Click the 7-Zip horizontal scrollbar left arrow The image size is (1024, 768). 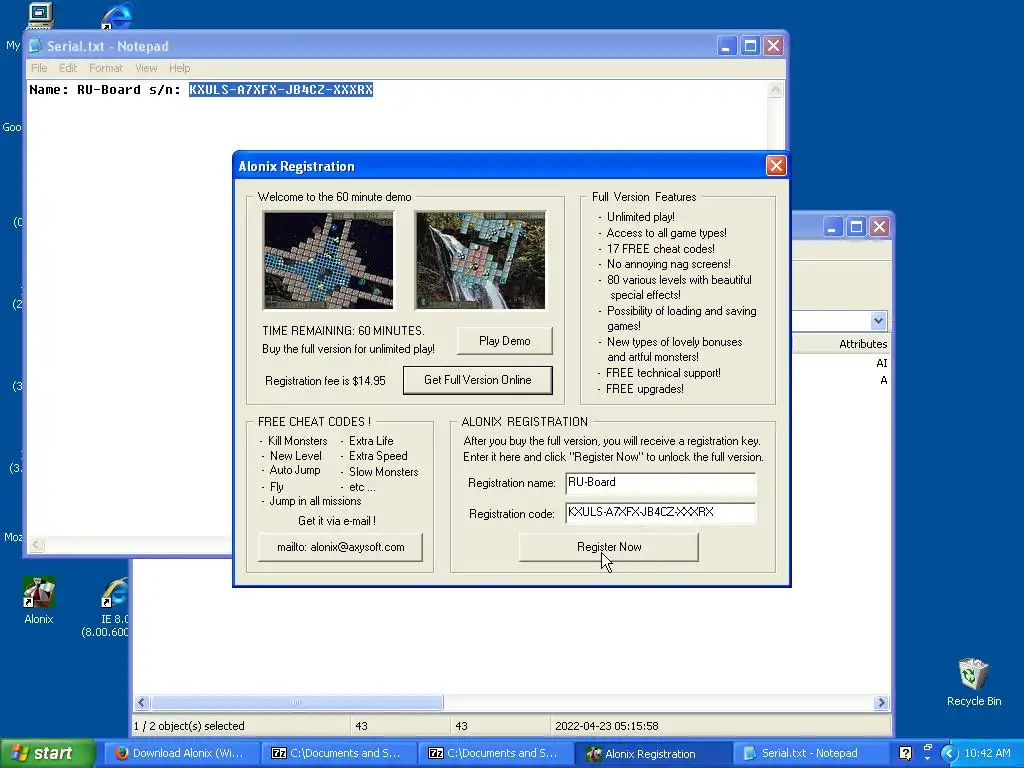pos(142,703)
